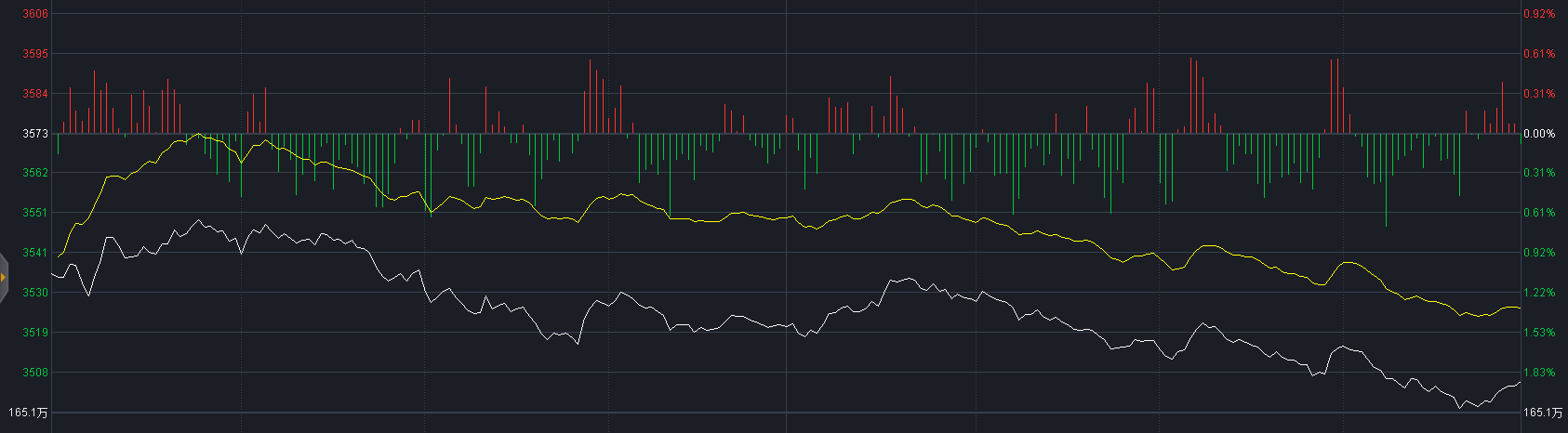This screenshot has width=1568, height=433.
Task: Select the 3551 price axis label
Action: 35,213
